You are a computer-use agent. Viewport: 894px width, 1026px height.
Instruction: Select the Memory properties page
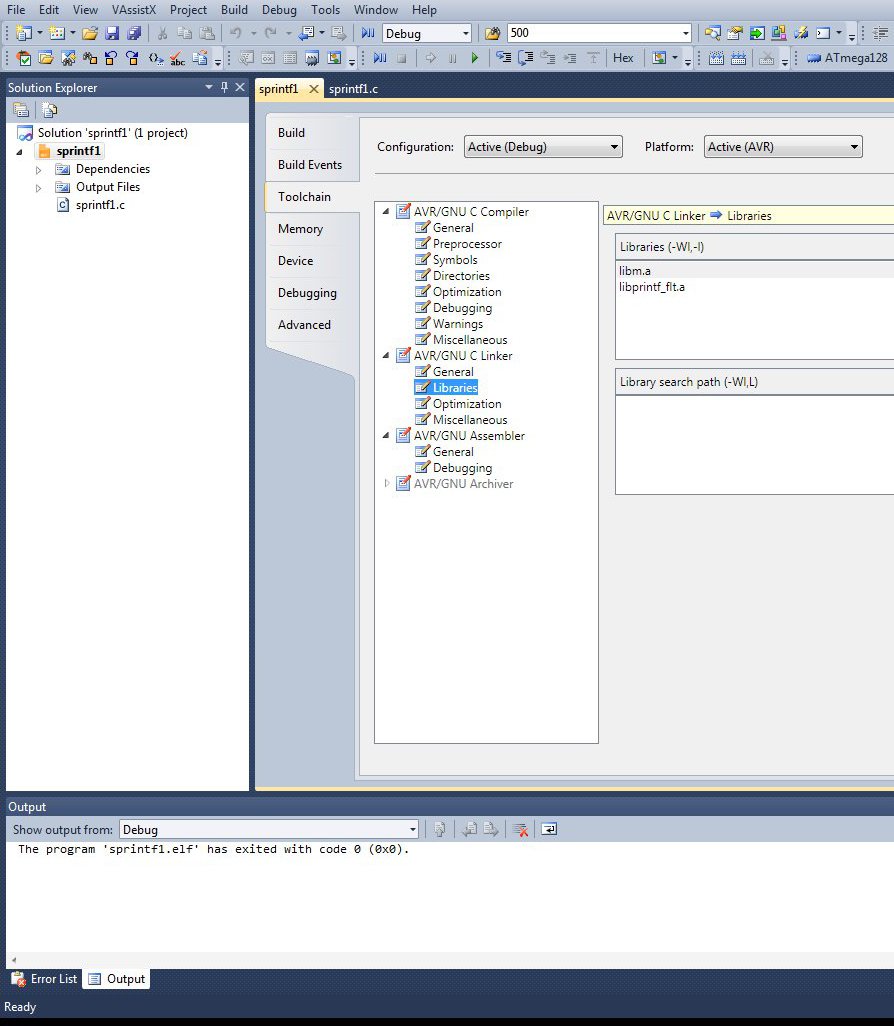[x=300, y=228]
